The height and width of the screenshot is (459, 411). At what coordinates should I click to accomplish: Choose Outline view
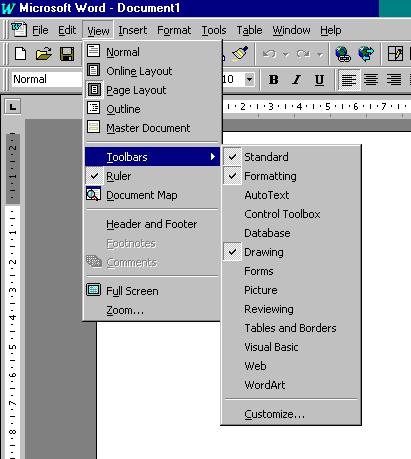point(152,109)
